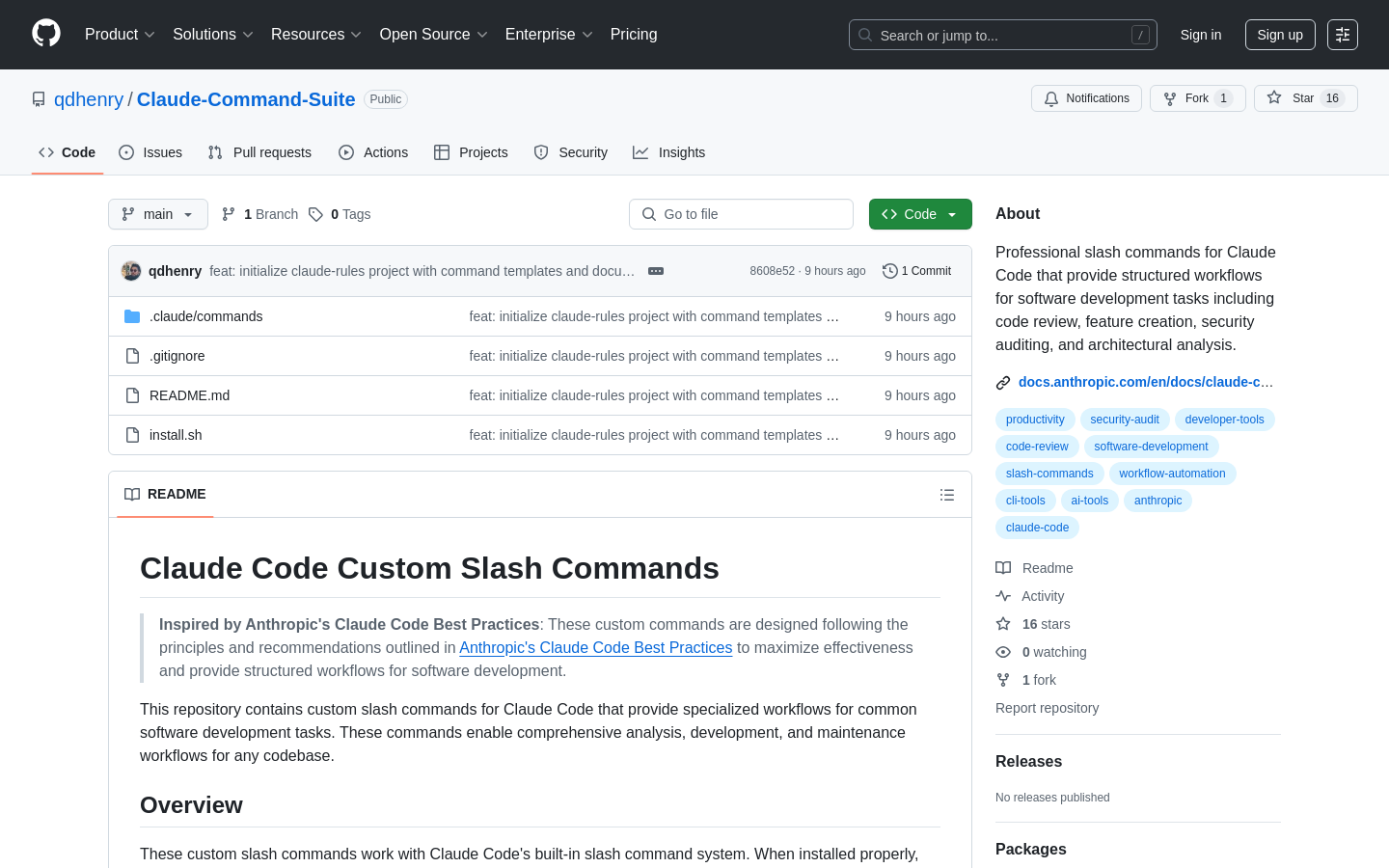Expand the Open Source menu
The width and height of the screenshot is (1389, 868).
[x=434, y=35]
